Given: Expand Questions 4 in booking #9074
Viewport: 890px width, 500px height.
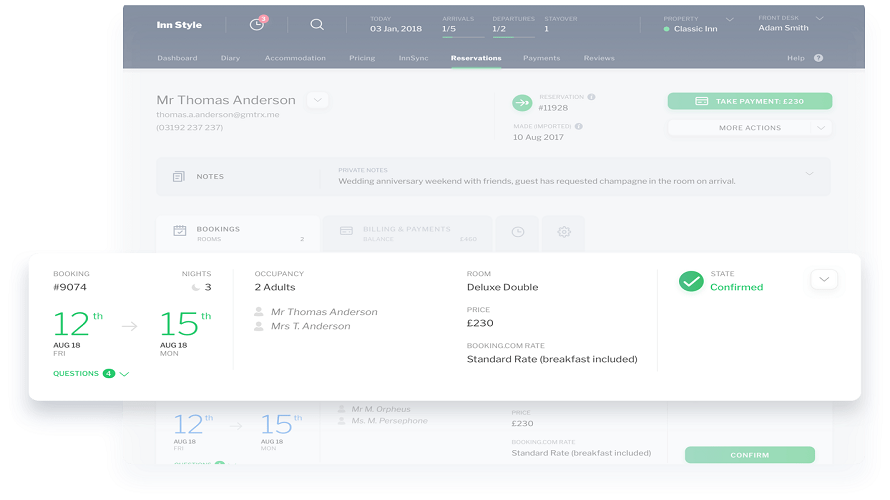Looking at the screenshot, I should [x=91, y=373].
